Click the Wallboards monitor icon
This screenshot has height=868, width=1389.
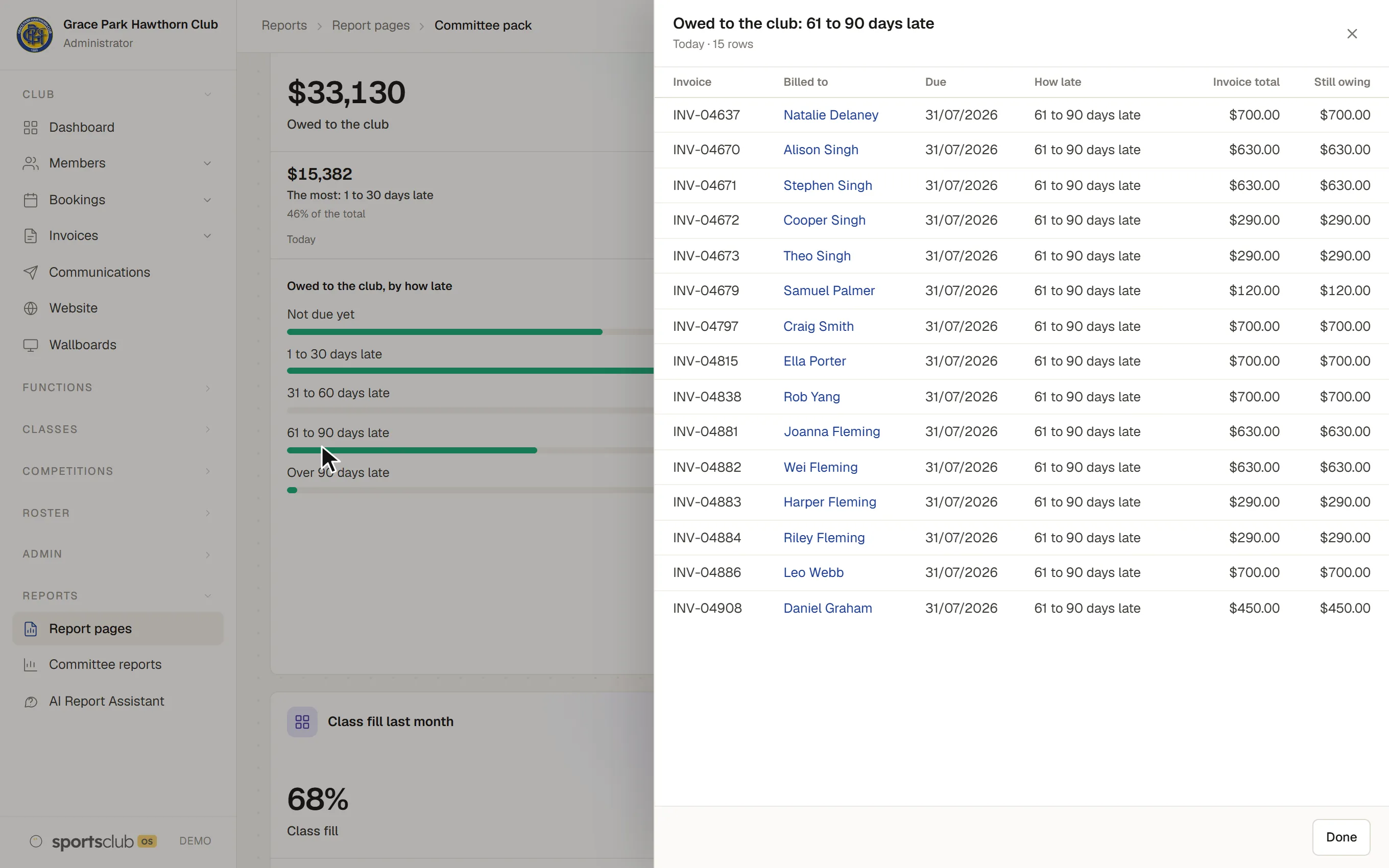pos(31,345)
